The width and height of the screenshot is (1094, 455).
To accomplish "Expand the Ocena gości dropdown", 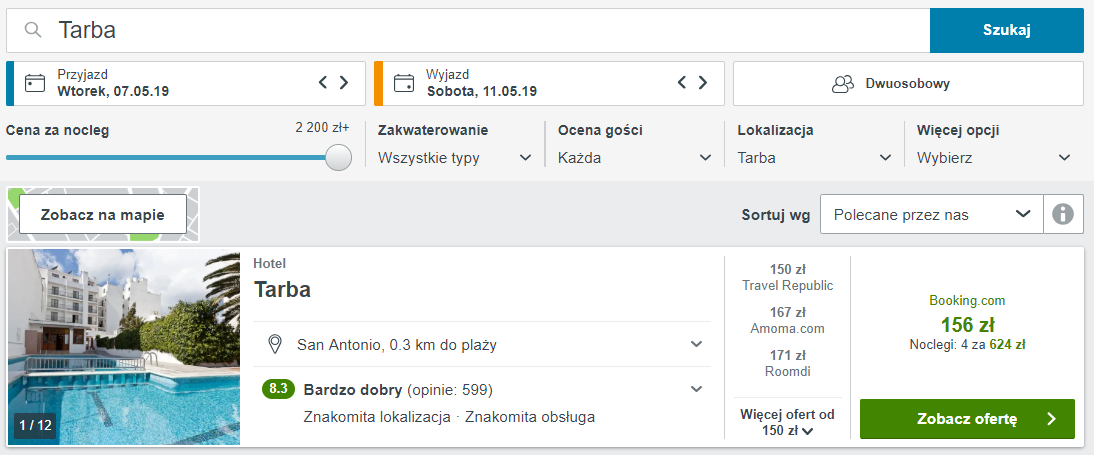I will pos(635,157).
